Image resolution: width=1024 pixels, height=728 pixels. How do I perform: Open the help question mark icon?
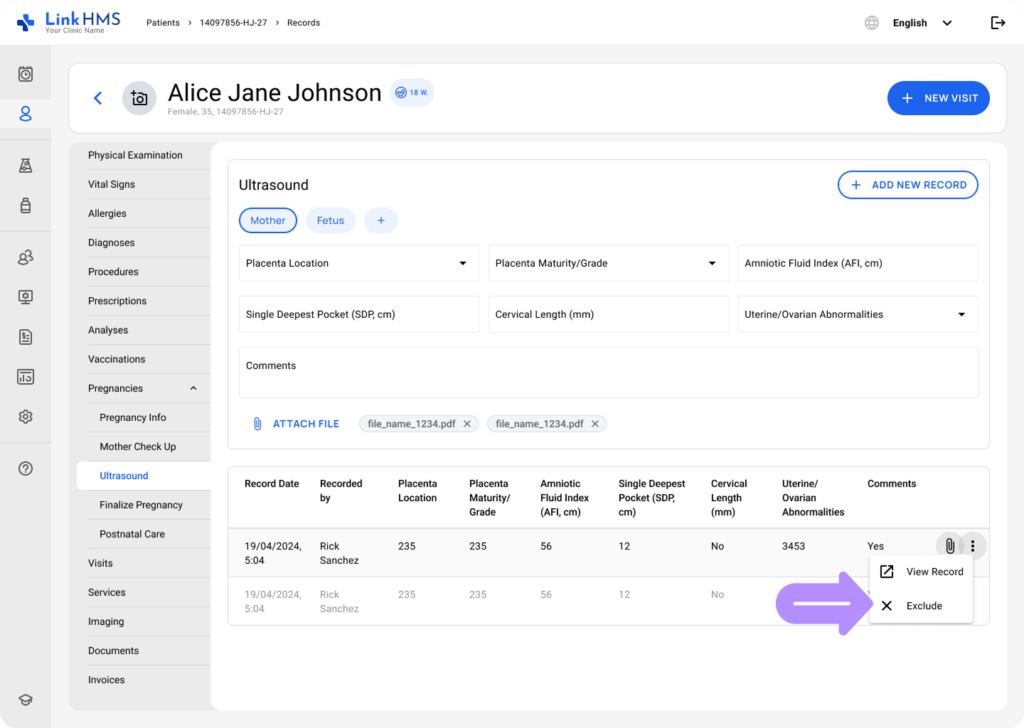tap(26, 469)
